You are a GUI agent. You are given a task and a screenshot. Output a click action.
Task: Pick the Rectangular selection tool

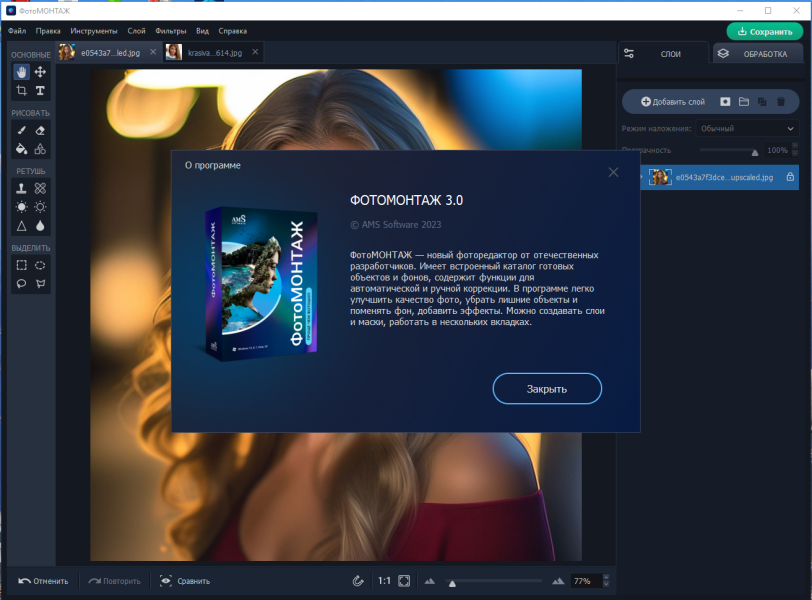click(21, 265)
